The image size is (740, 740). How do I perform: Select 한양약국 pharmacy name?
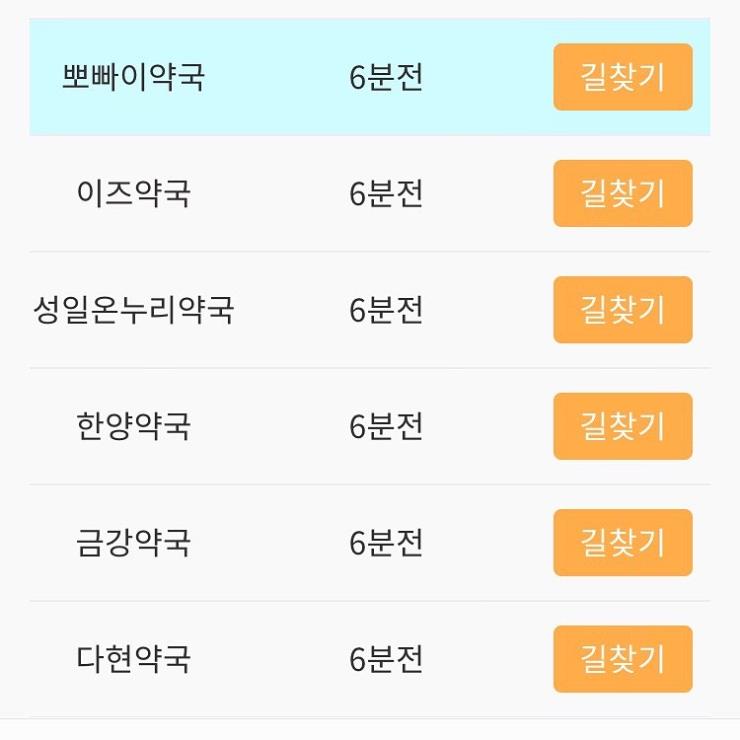(133, 426)
